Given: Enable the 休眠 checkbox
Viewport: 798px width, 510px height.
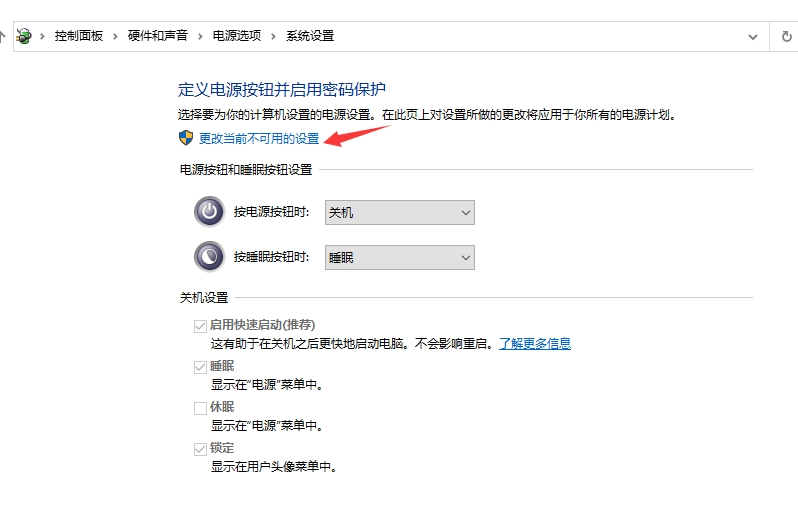Looking at the screenshot, I should (x=200, y=408).
